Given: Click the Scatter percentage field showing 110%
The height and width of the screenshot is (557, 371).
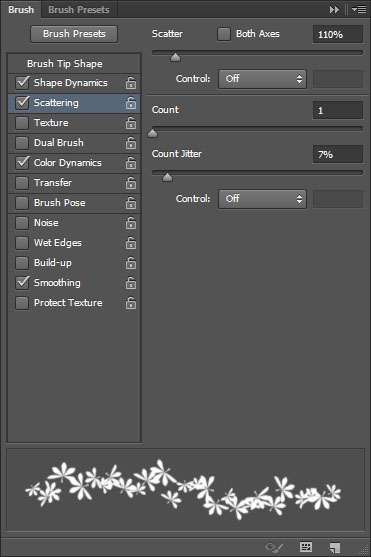Looking at the screenshot, I should pyautogui.click(x=338, y=34).
